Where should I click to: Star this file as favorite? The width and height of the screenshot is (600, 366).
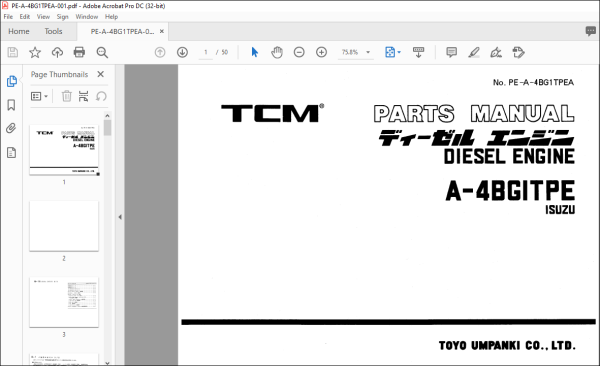coord(35,52)
